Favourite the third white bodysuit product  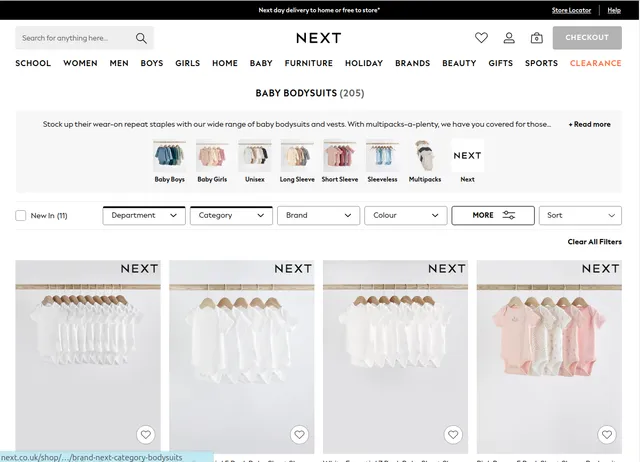[x=453, y=435]
